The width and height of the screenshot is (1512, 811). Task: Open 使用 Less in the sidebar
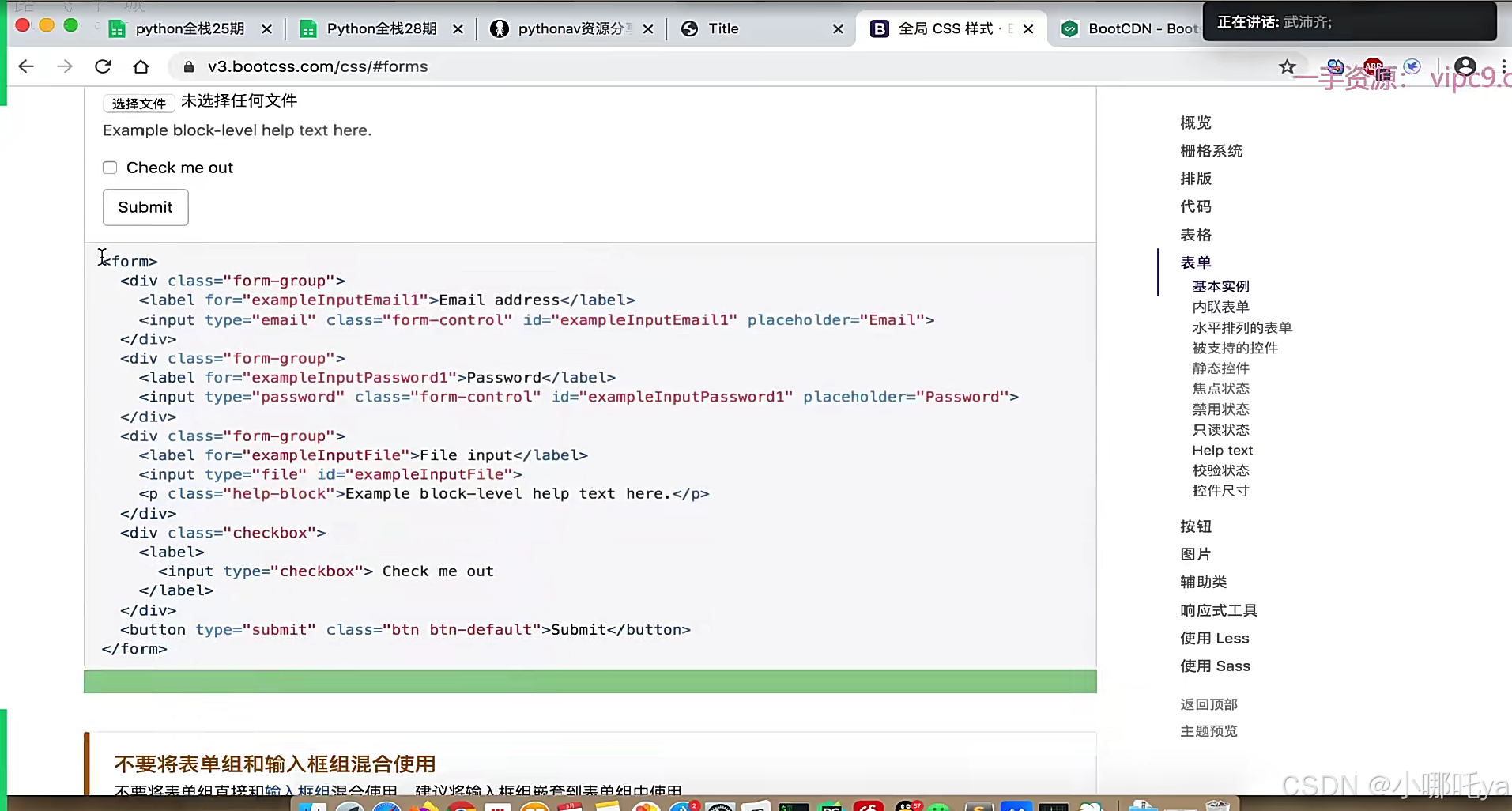[1215, 638]
